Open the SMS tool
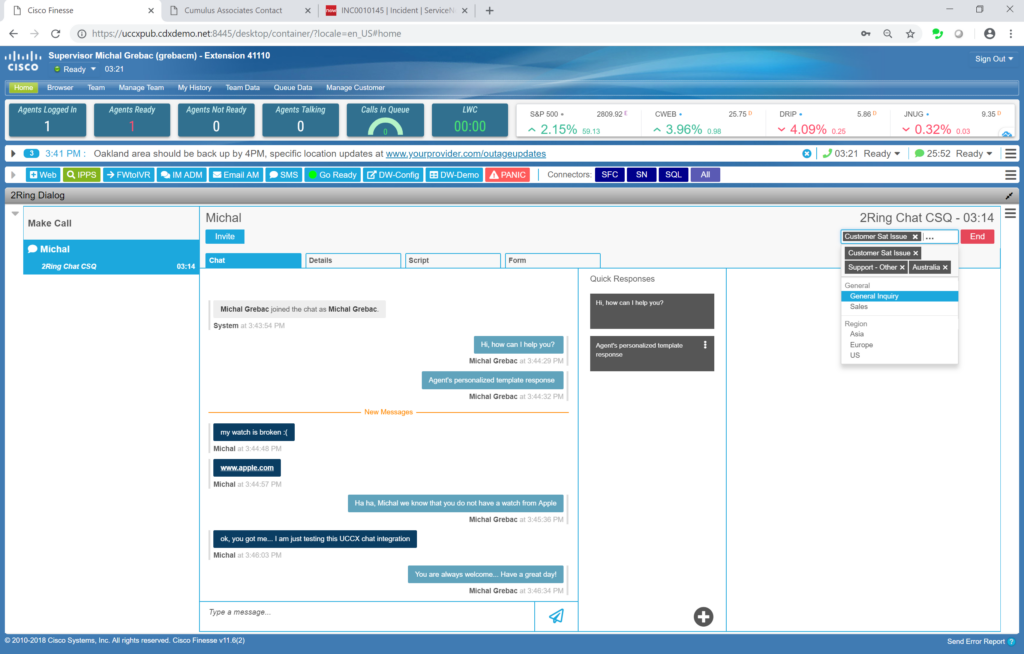Viewport: 1024px width, 654px height. point(283,173)
